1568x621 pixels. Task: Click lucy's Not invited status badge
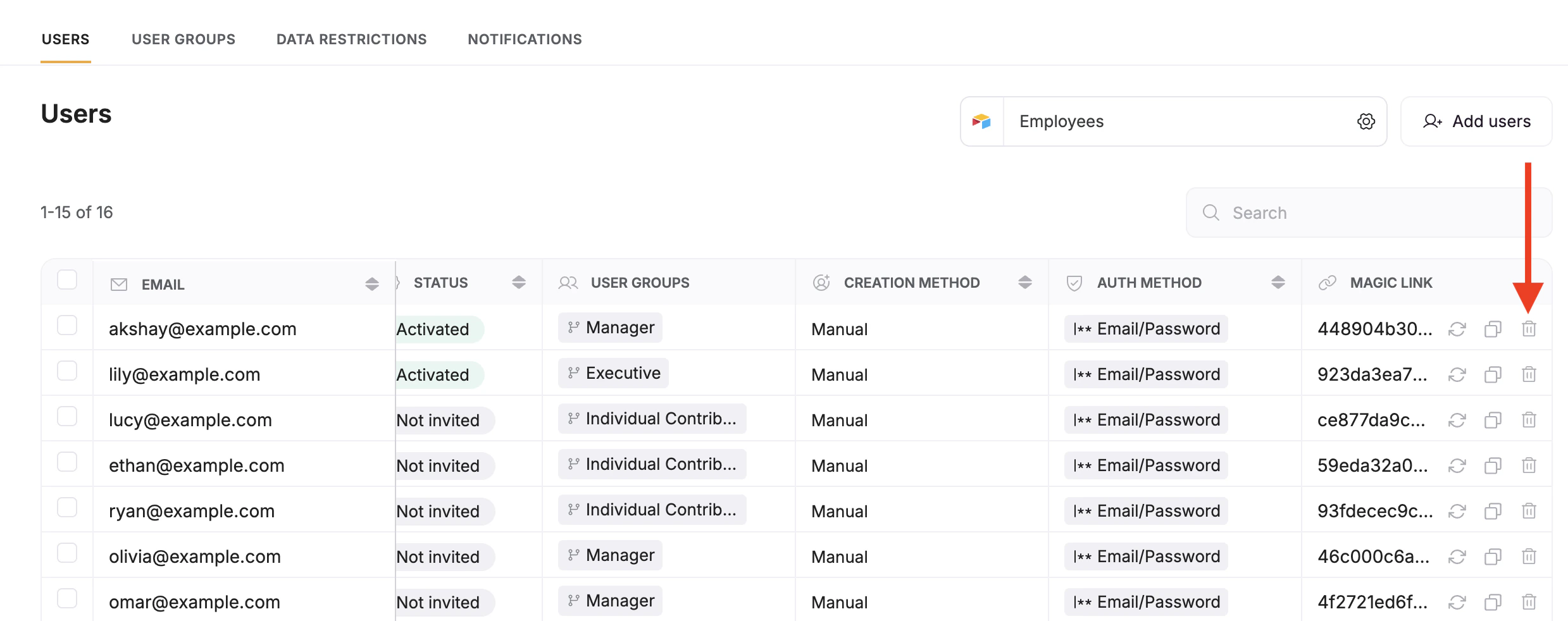[x=445, y=420]
